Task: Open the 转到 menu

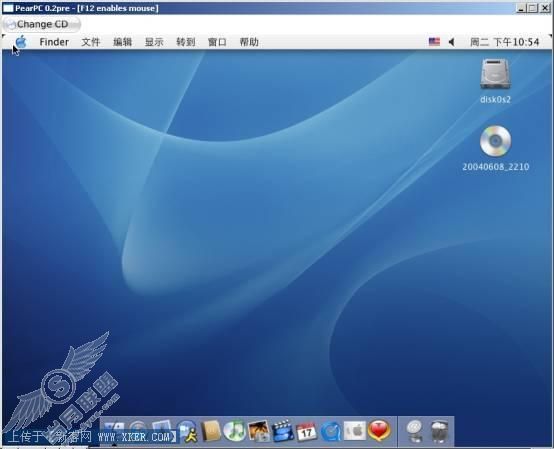Action: point(185,42)
